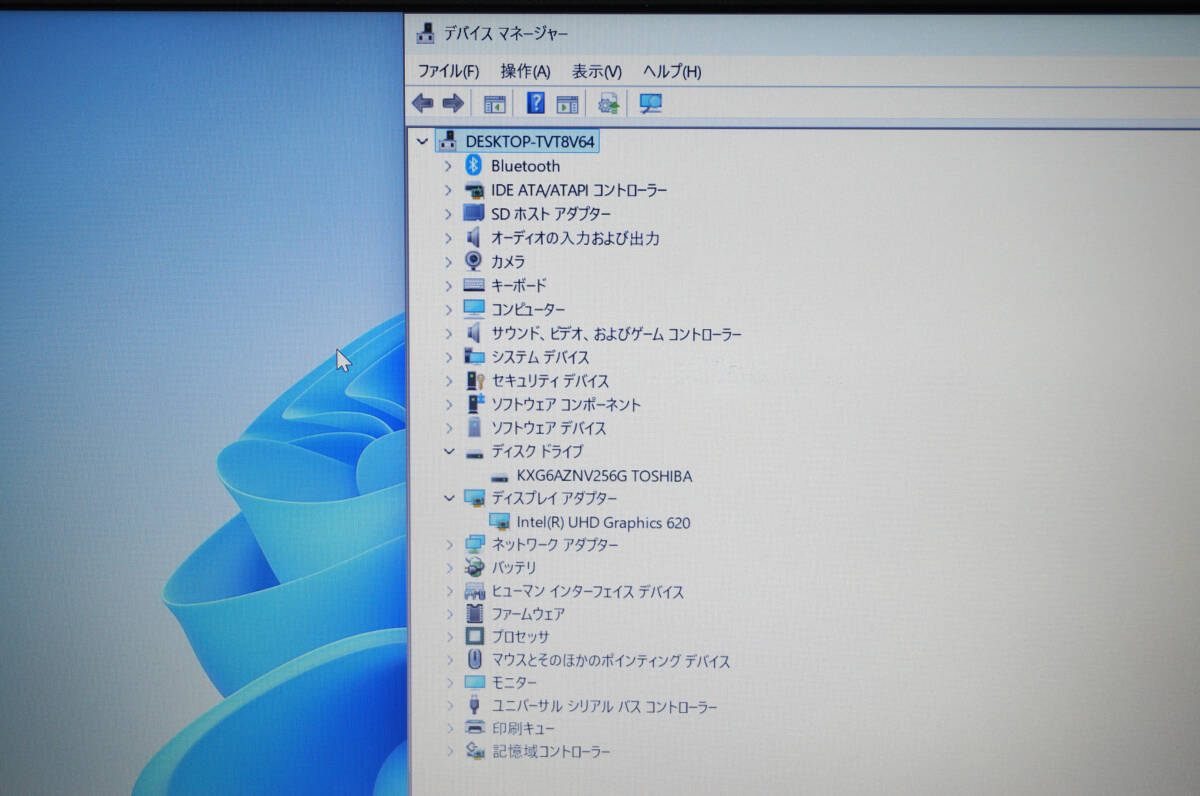Image resolution: width=1200 pixels, height=796 pixels.
Task: Expand the キーボード category chevron
Action: click(448, 285)
